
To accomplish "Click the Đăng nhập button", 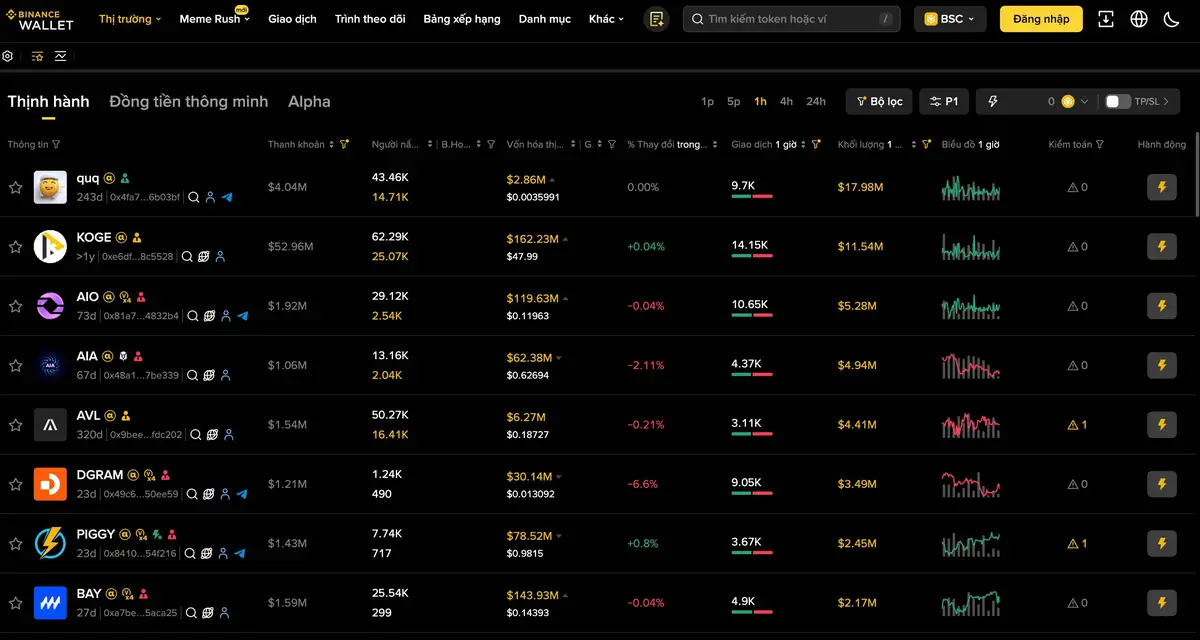I will [x=1041, y=19].
